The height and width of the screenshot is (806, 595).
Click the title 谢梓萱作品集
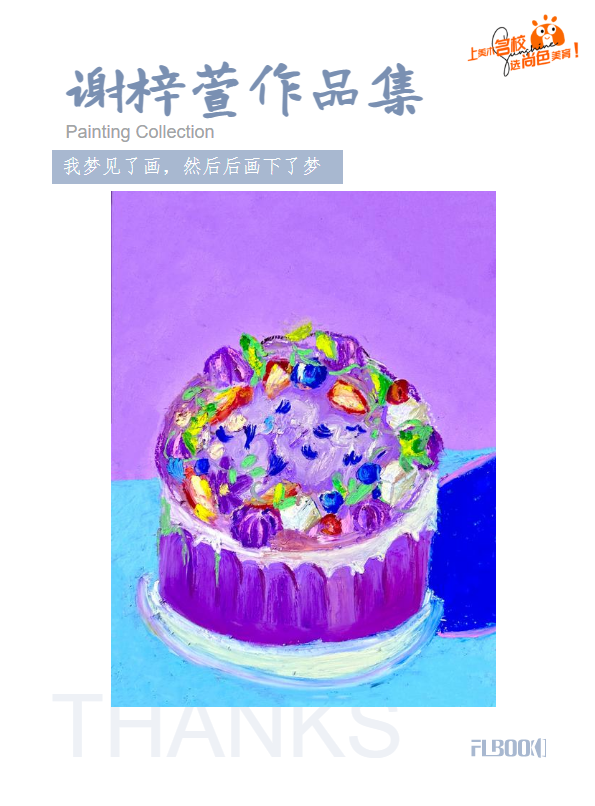pos(245,90)
